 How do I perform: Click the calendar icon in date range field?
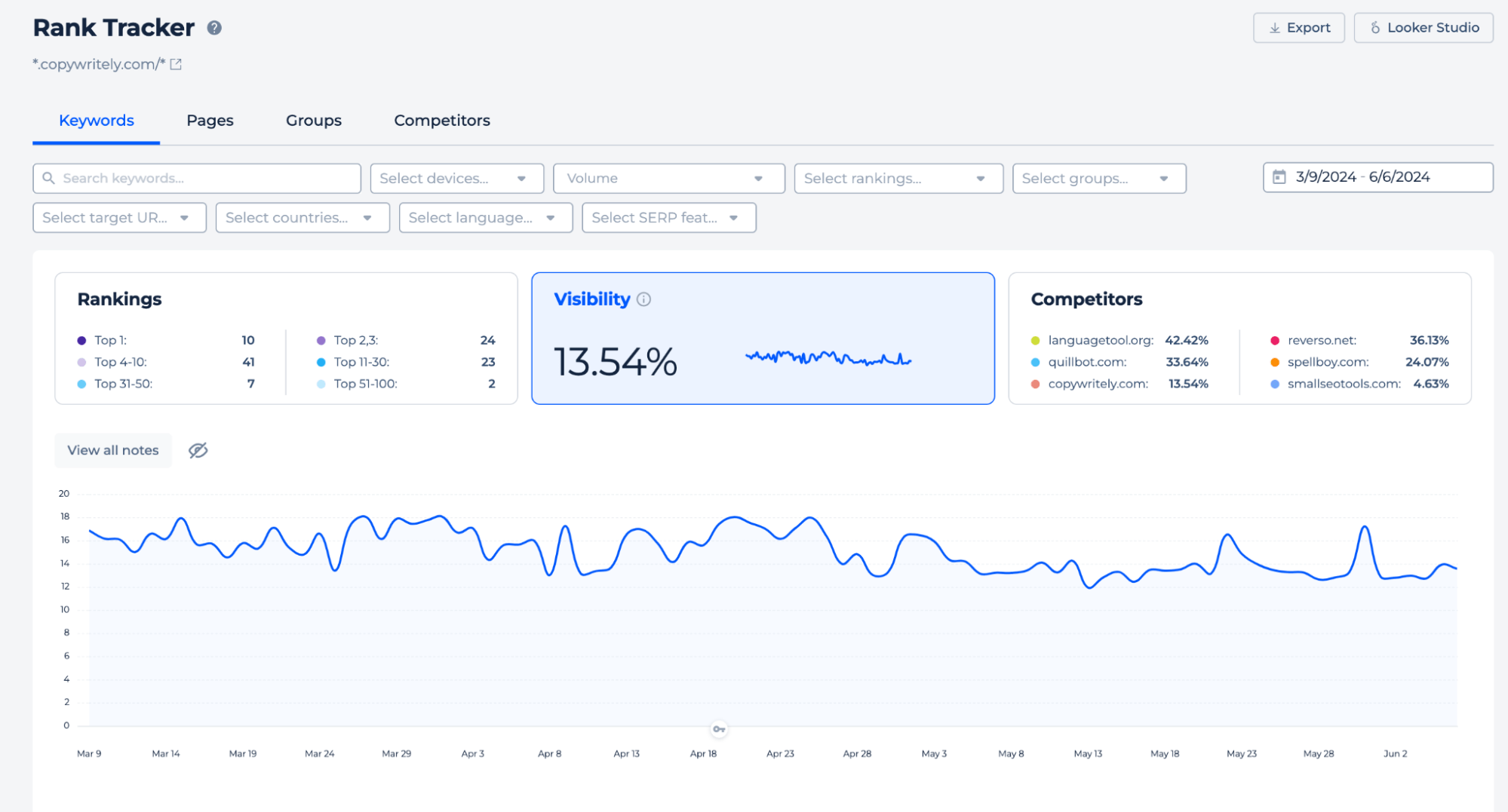click(x=1279, y=177)
